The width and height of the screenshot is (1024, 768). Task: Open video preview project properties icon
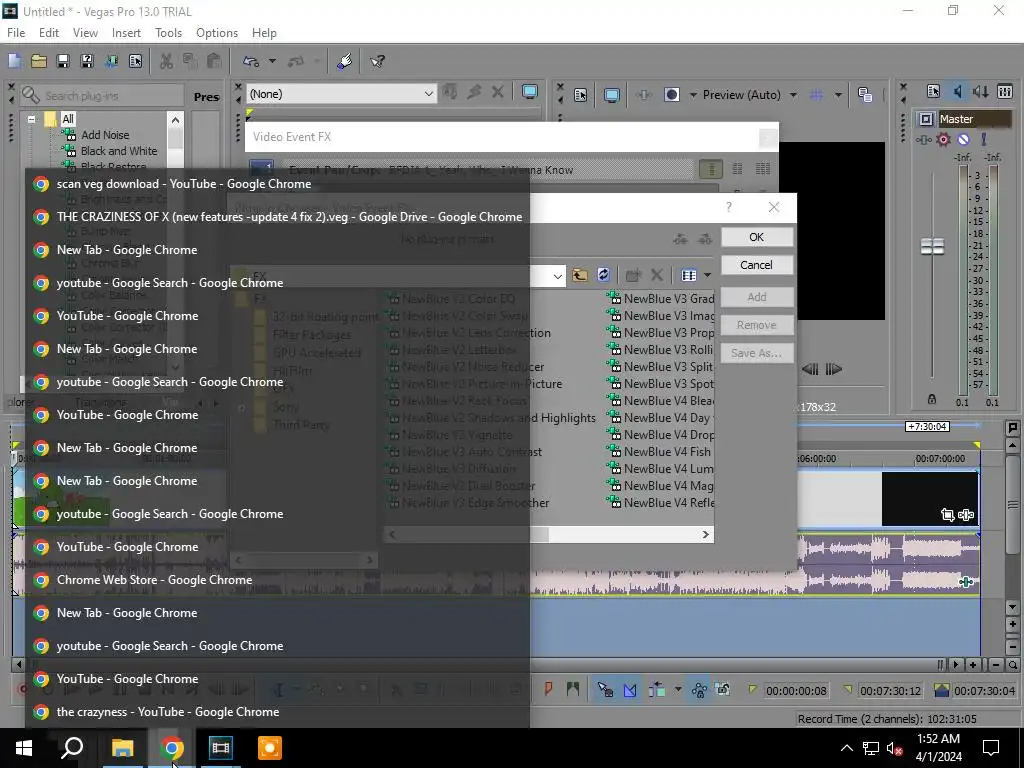(x=581, y=95)
